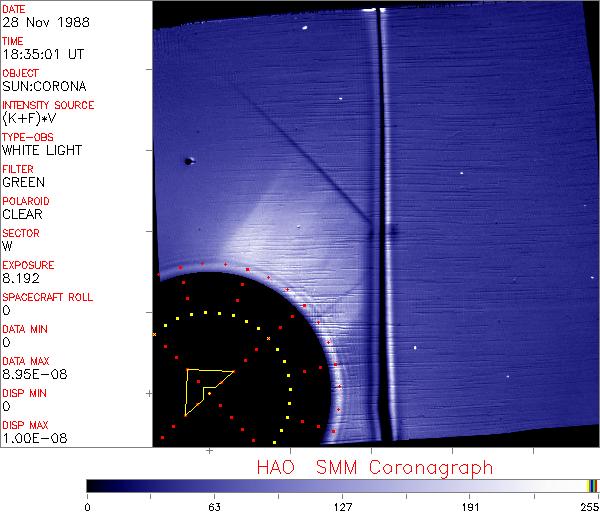
Task: Click the color bar tick label 63
Action: 214,505
